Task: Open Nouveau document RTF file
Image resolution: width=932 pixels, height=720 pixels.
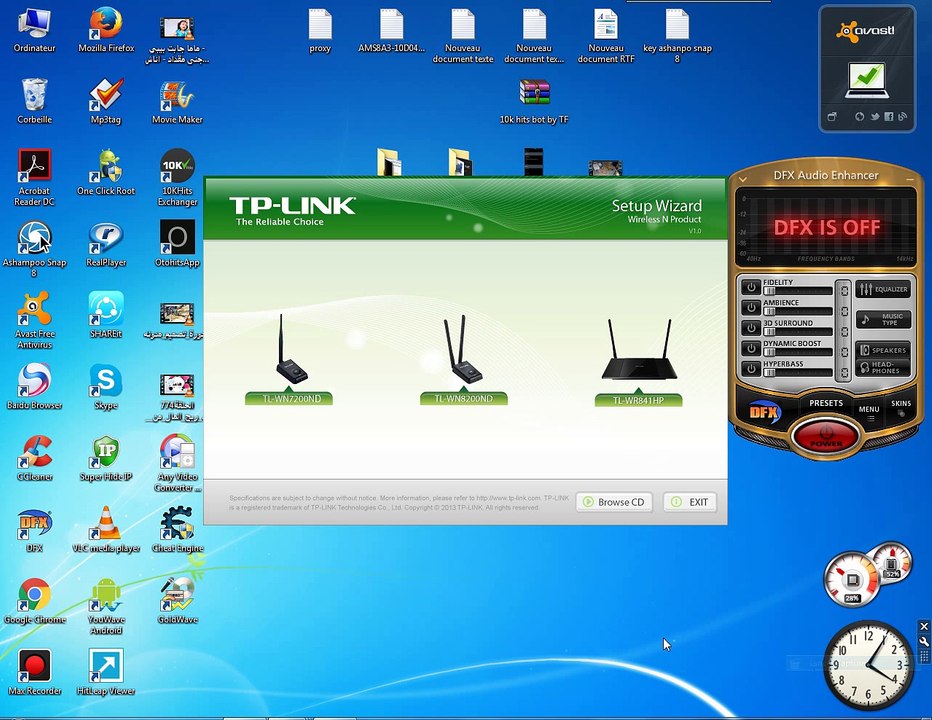Action: coord(606,34)
